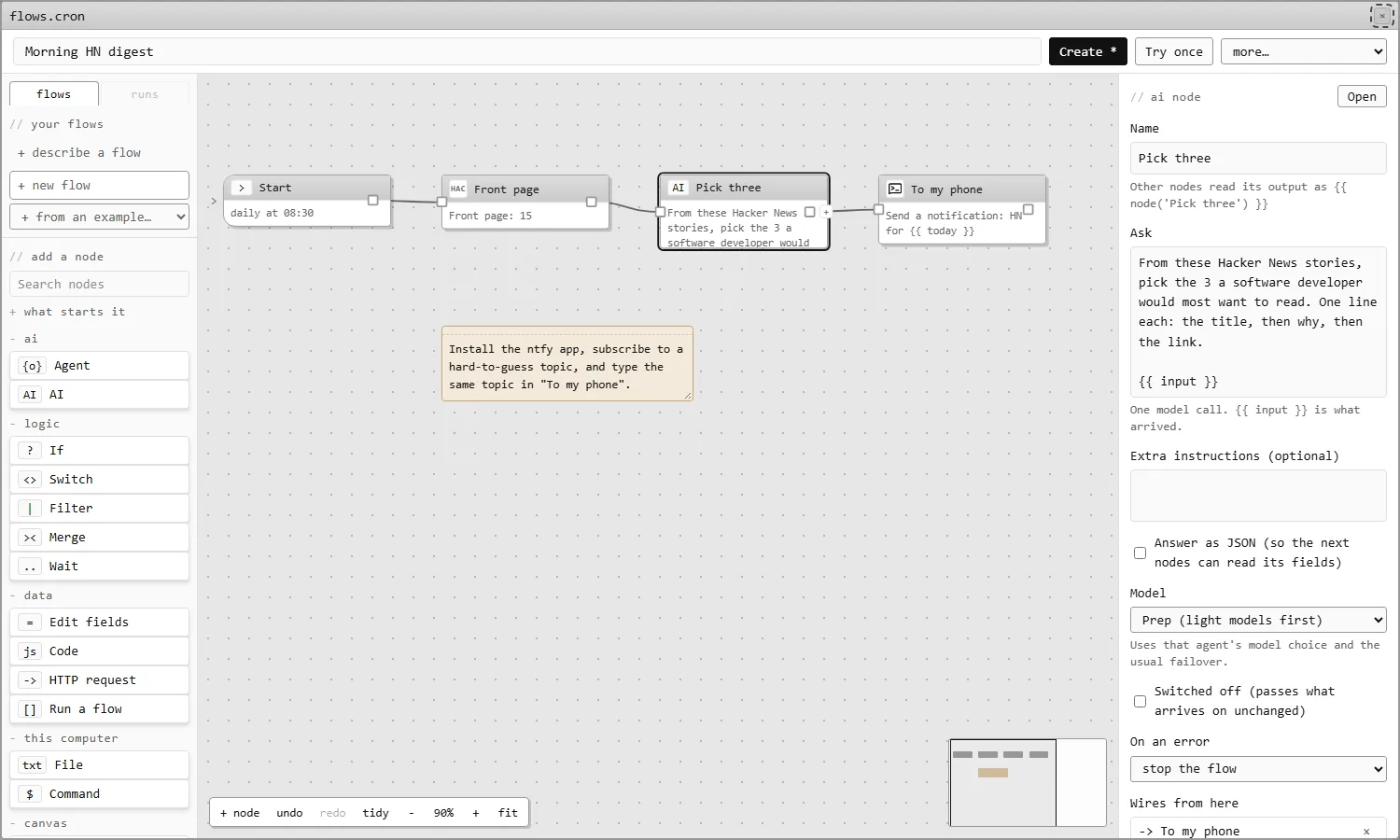The height and width of the screenshot is (840, 1400).
Task: Click the Start node output port
Action: pos(373,201)
